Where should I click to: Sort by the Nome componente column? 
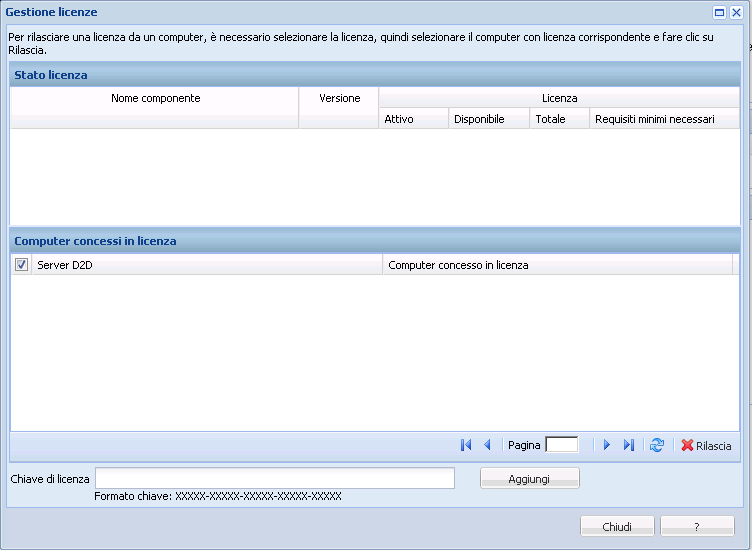155,99
